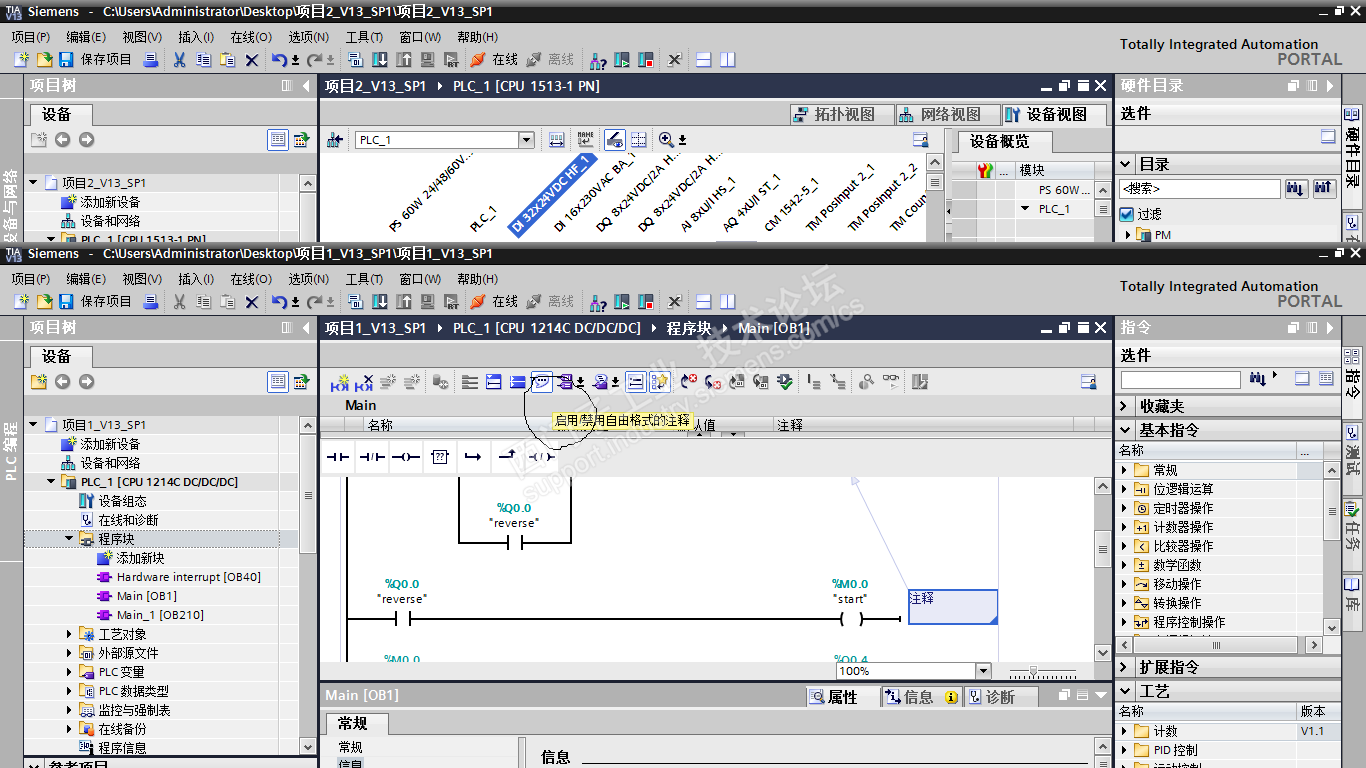Open 在线(O) menu in 项目1 window
The width and height of the screenshot is (1366, 768).
tap(250, 279)
